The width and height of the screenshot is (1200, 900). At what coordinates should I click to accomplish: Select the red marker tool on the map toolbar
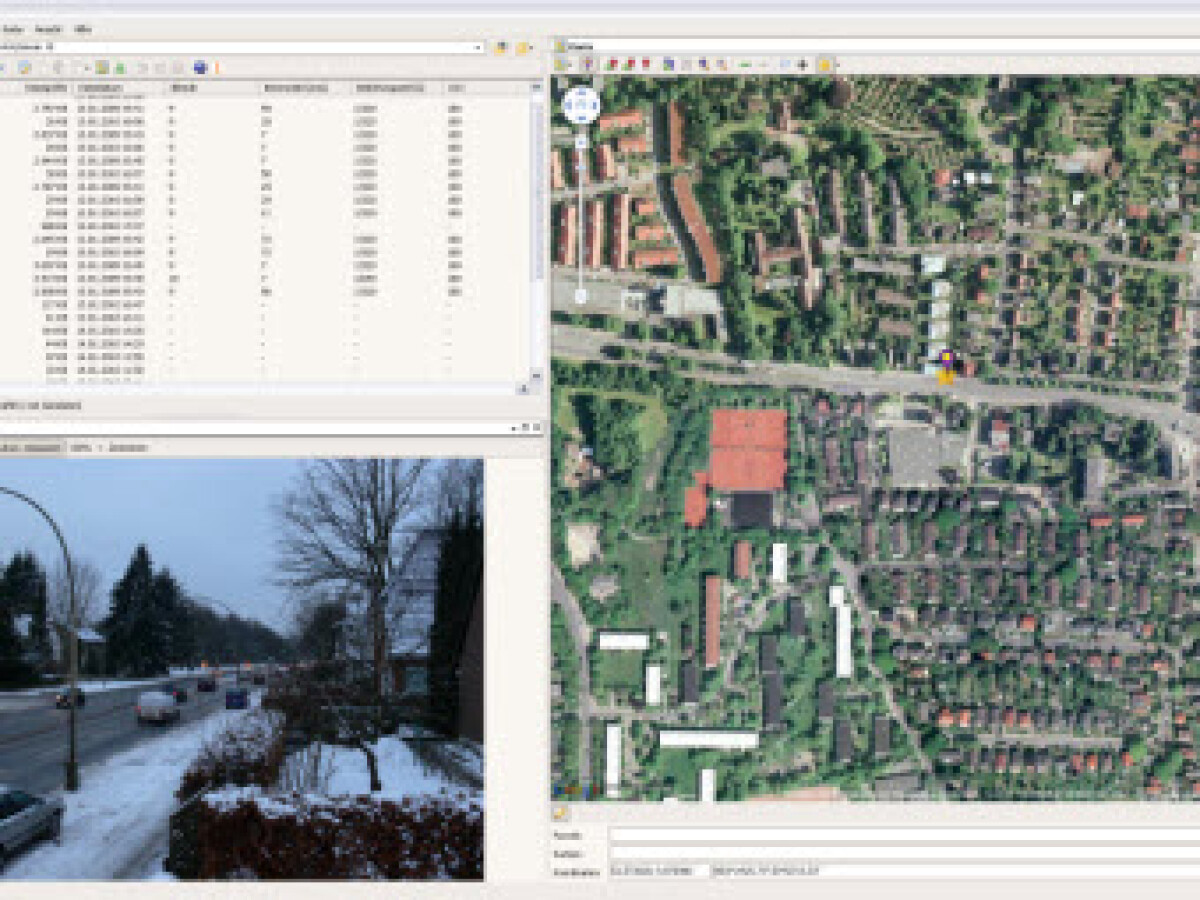(646, 63)
